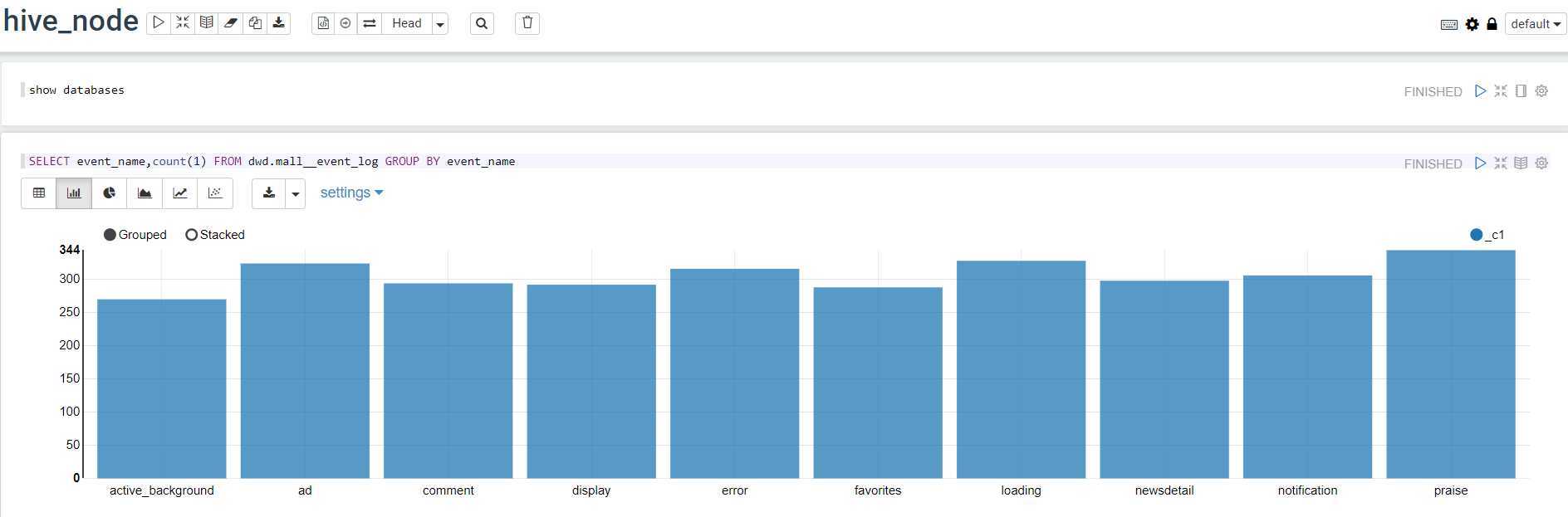Screen dimensions: 1568x517
Task: Switch visualization to table view
Action: [39, 193]
